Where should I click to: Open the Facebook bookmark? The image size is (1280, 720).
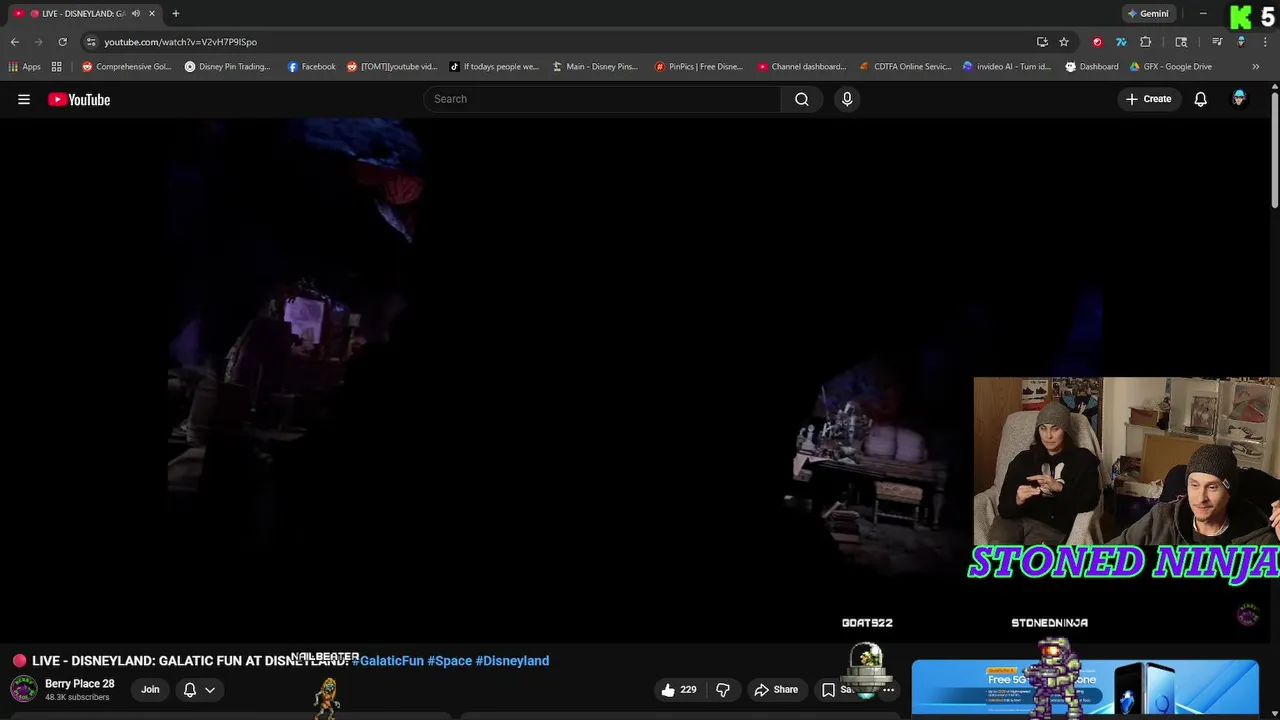311,67
